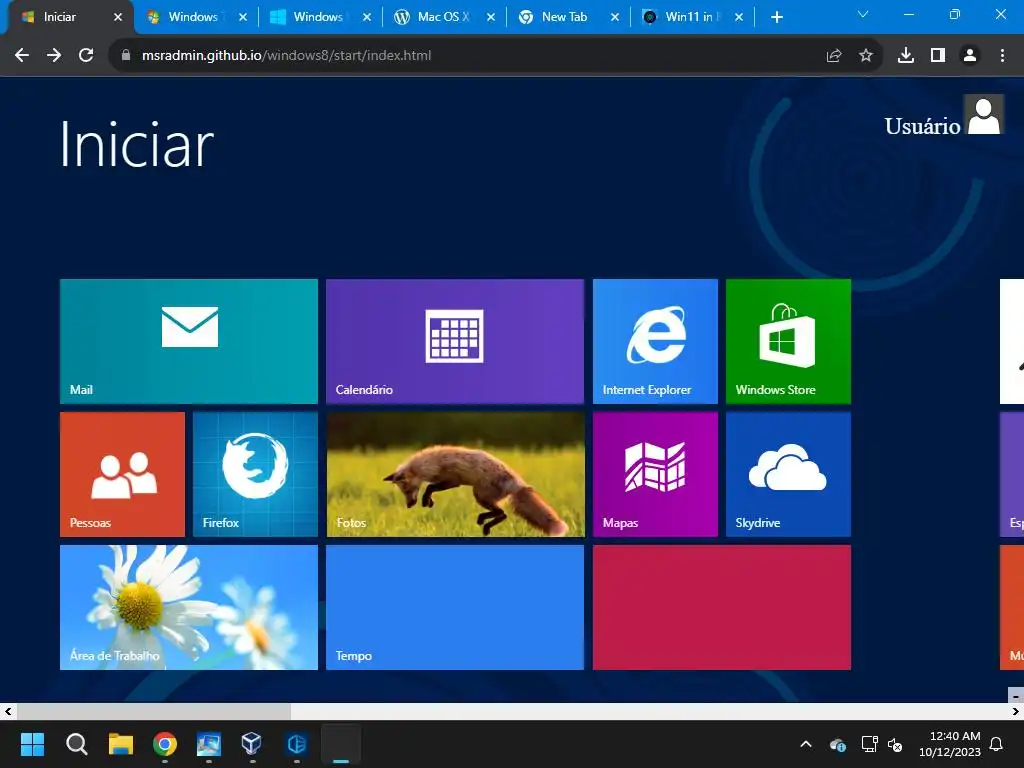Launch the Internet Explorer tile
The width and height of the screenshot is (1024, 768).
tap(655, 341)
